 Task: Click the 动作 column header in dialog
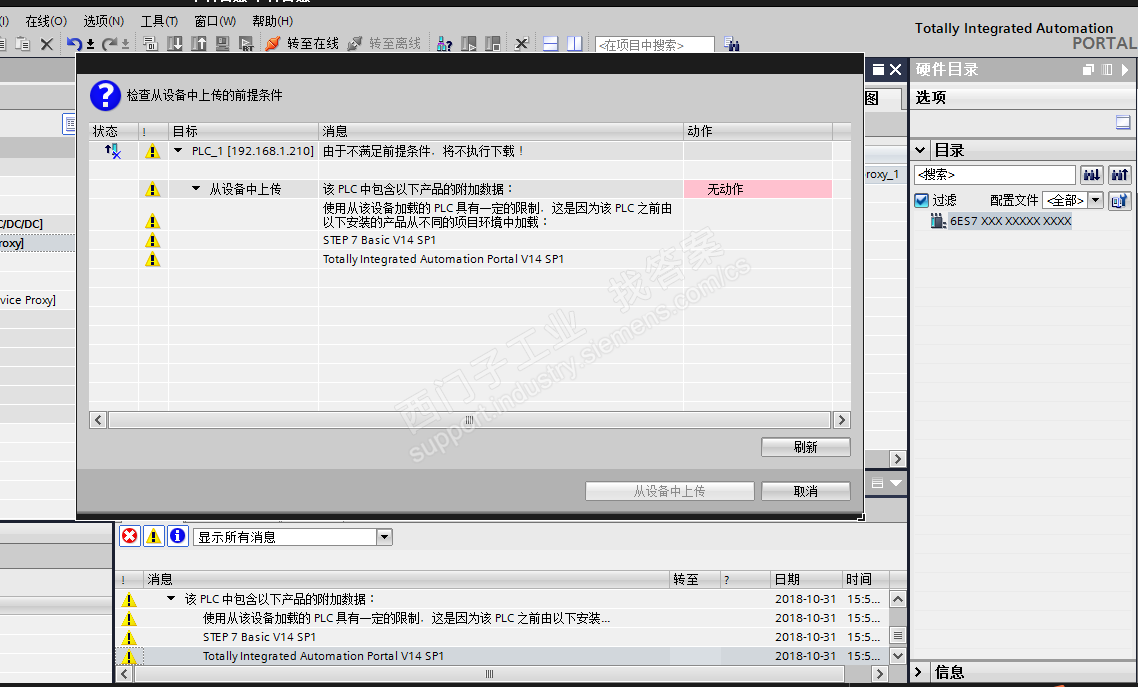(x=758, y=131)
